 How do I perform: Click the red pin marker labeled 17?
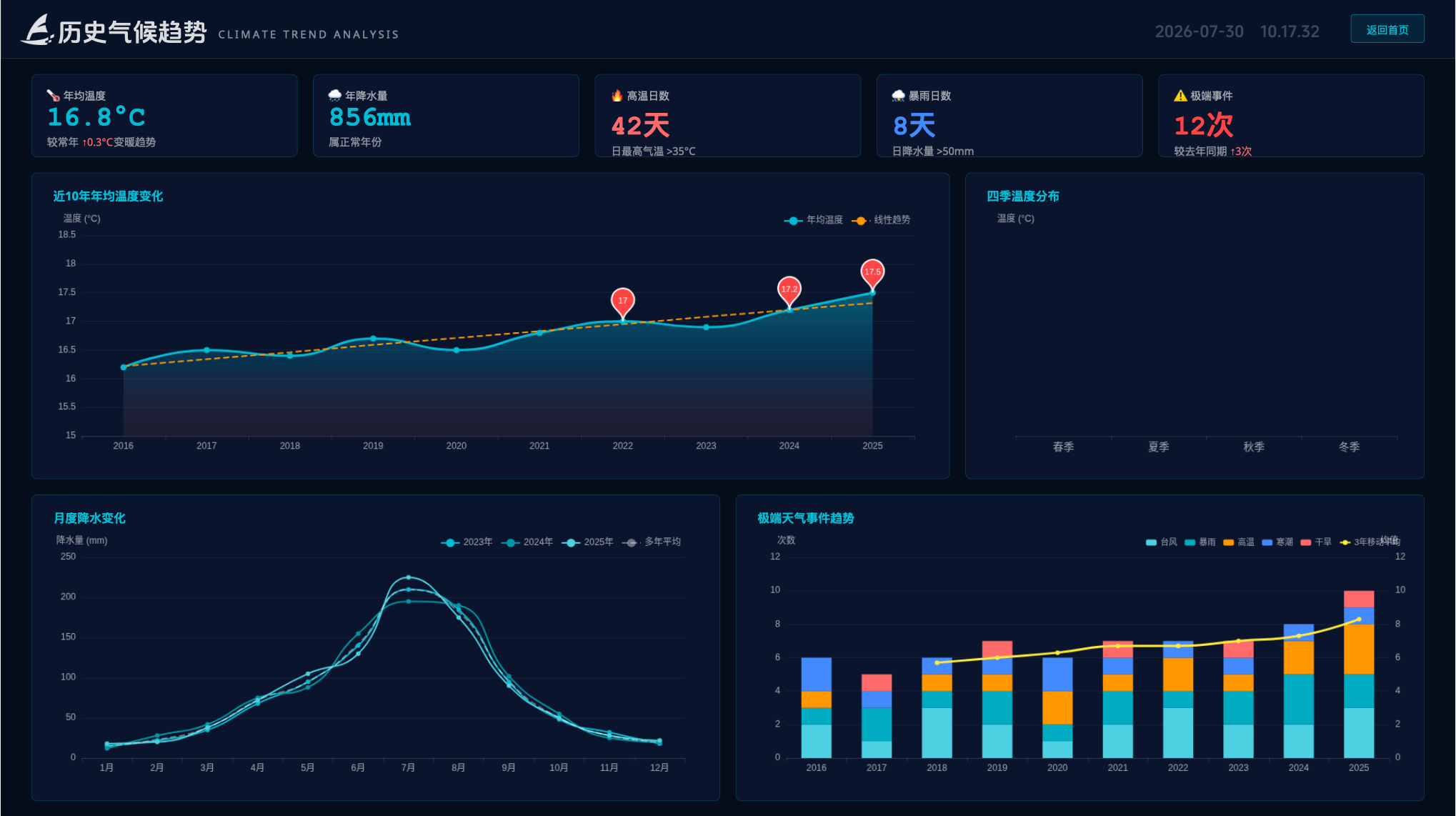click(623, 302)
